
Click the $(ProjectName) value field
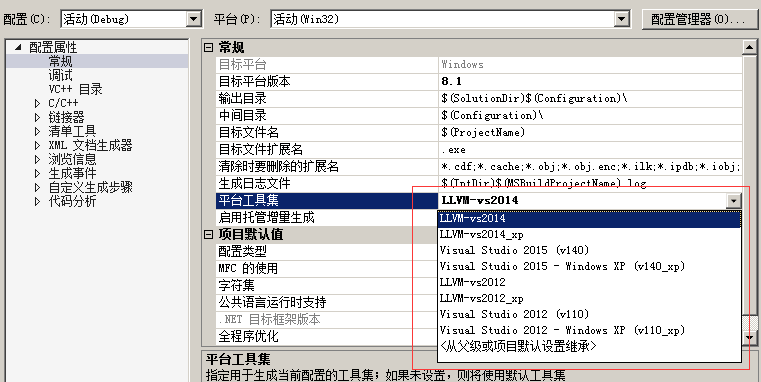[x=590, y=133]
